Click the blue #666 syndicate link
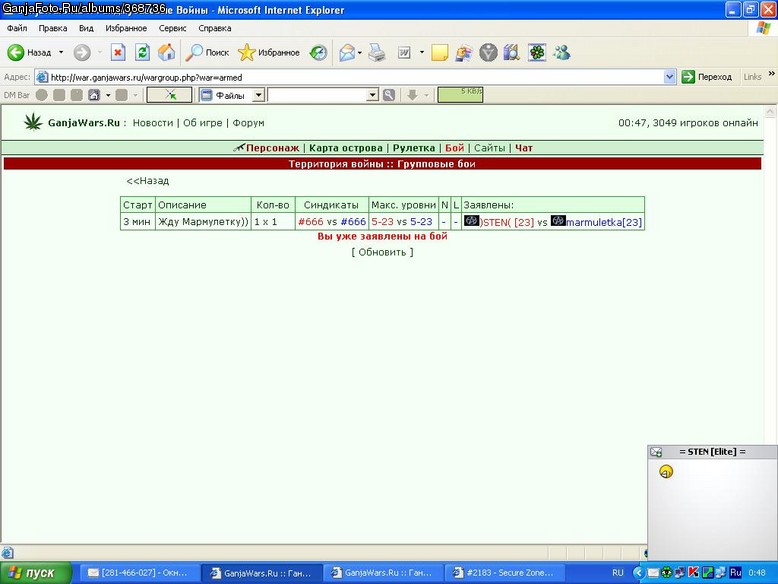This screenshot has width=778, height=584. coord(353,221)
